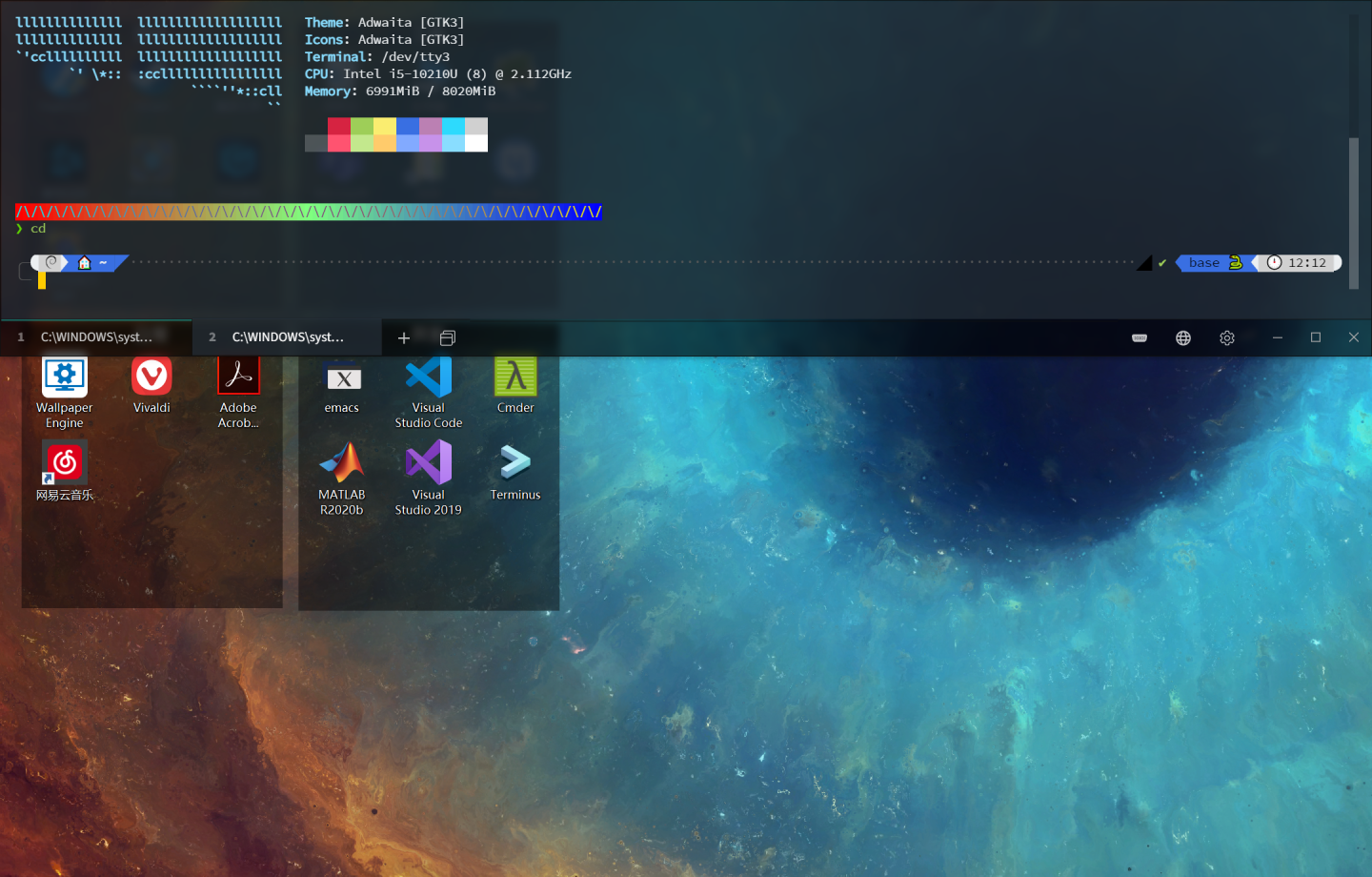Open a new terminal tab with the plus button

click(x=404, y=337)
